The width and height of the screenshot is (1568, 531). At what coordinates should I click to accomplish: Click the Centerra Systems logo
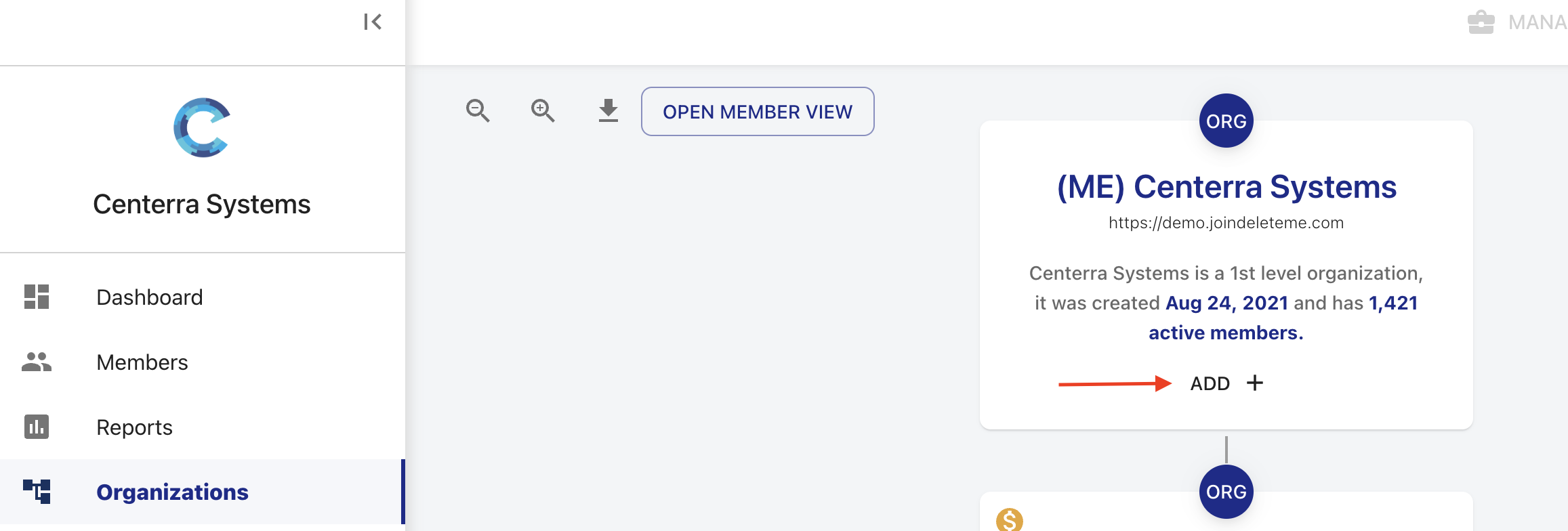pos(202,127)
